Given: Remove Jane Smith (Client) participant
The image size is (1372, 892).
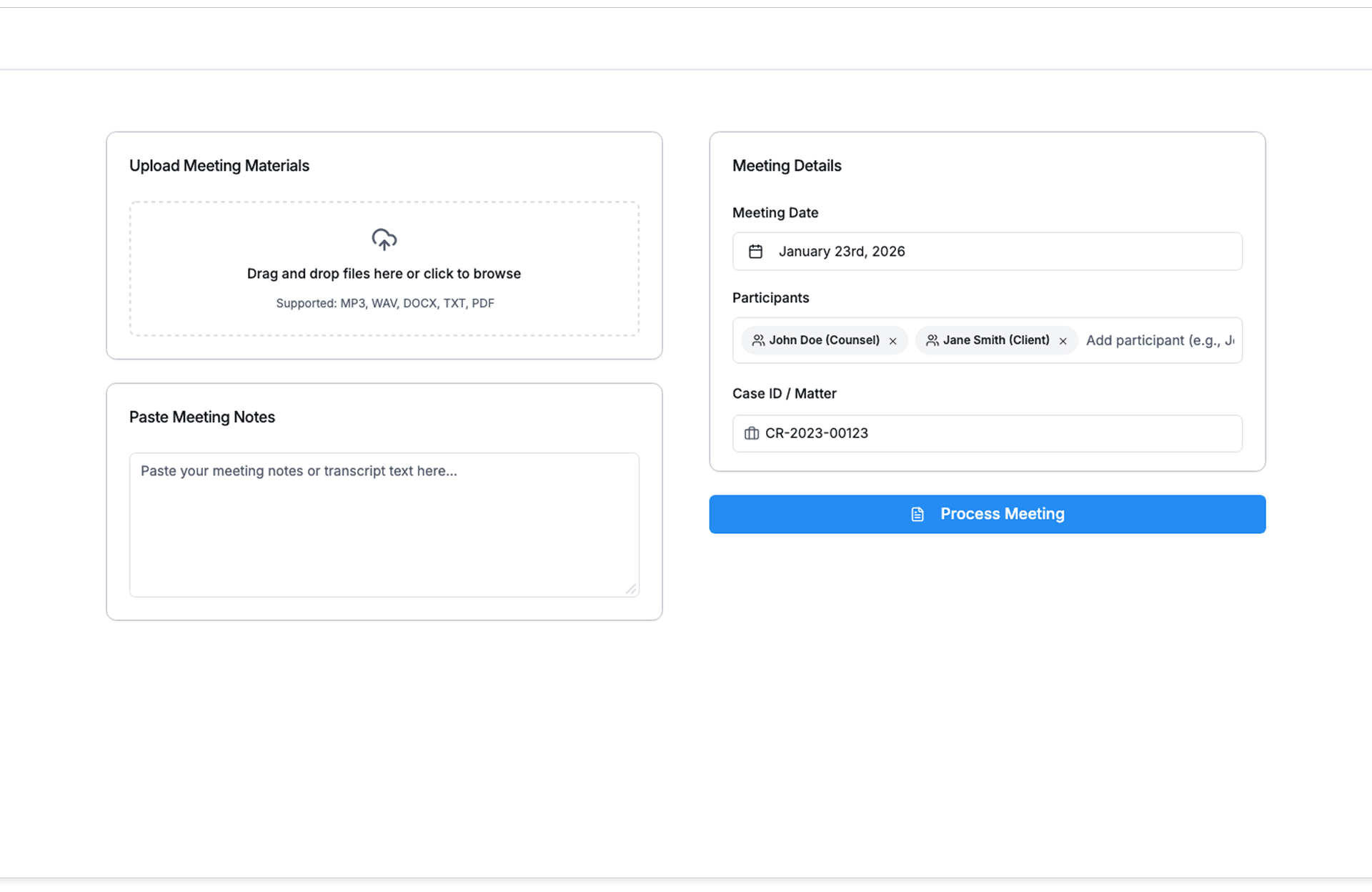Looking at the screenshot, I should [1063, 341].
